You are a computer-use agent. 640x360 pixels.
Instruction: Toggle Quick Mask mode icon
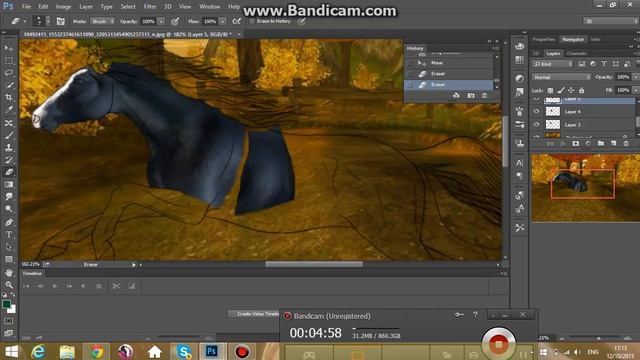click(9, 321)
